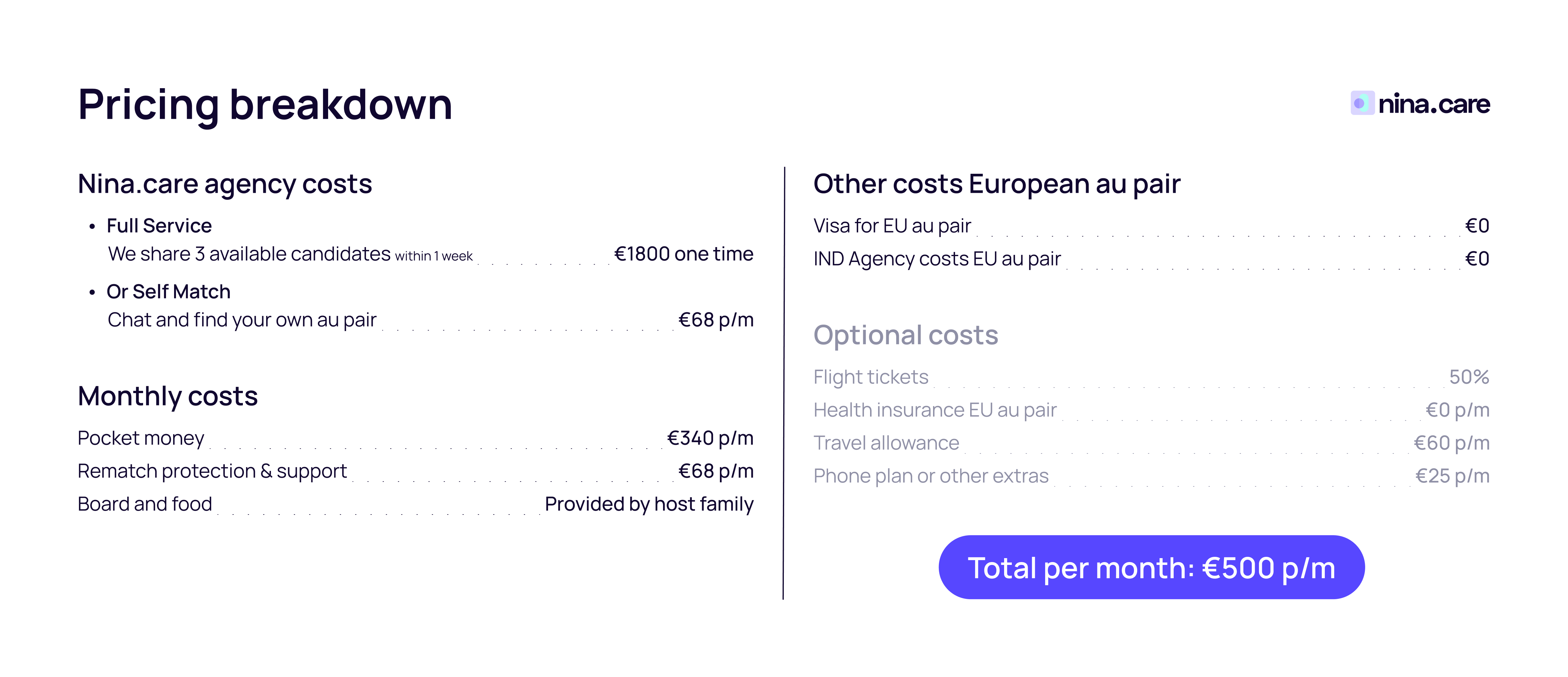The height and width of the screenshot is (677, 1568).
Task: Click the €1800 one time price
Action: point(683,254)
